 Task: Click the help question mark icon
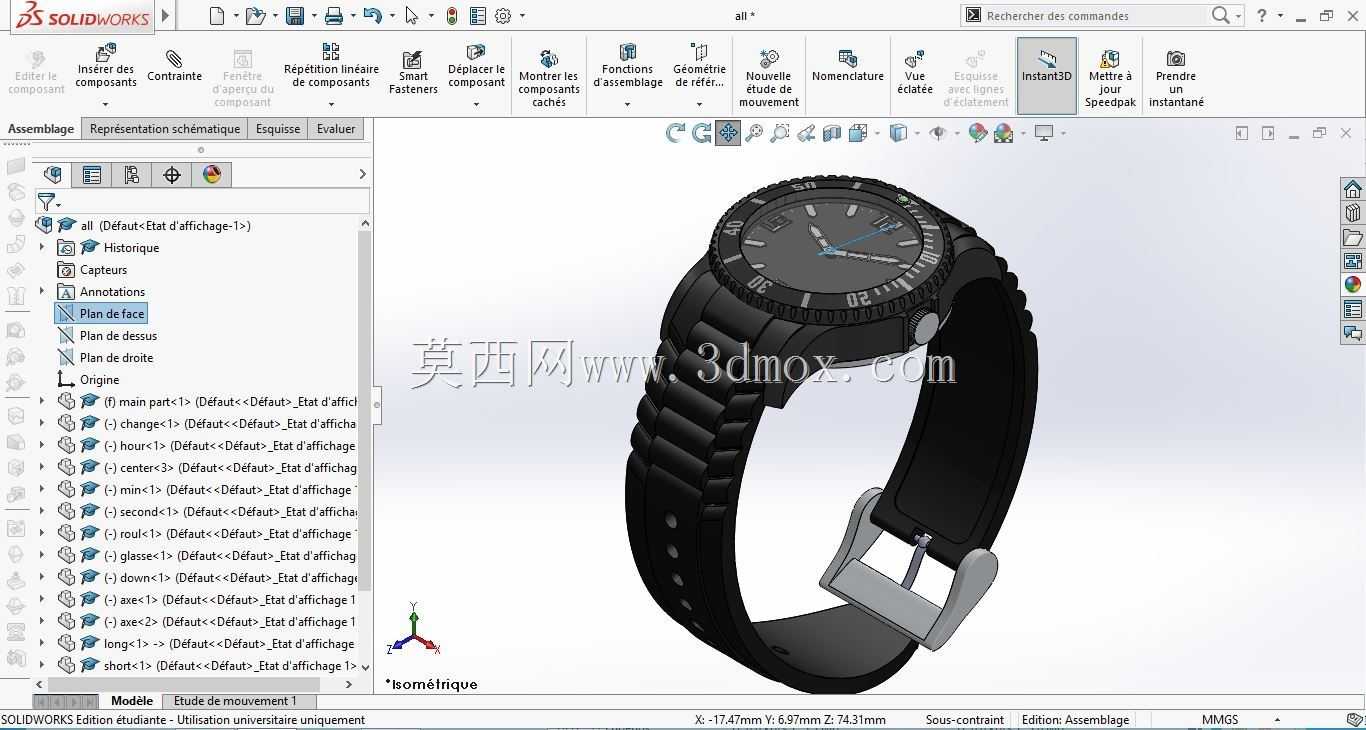1262,16
